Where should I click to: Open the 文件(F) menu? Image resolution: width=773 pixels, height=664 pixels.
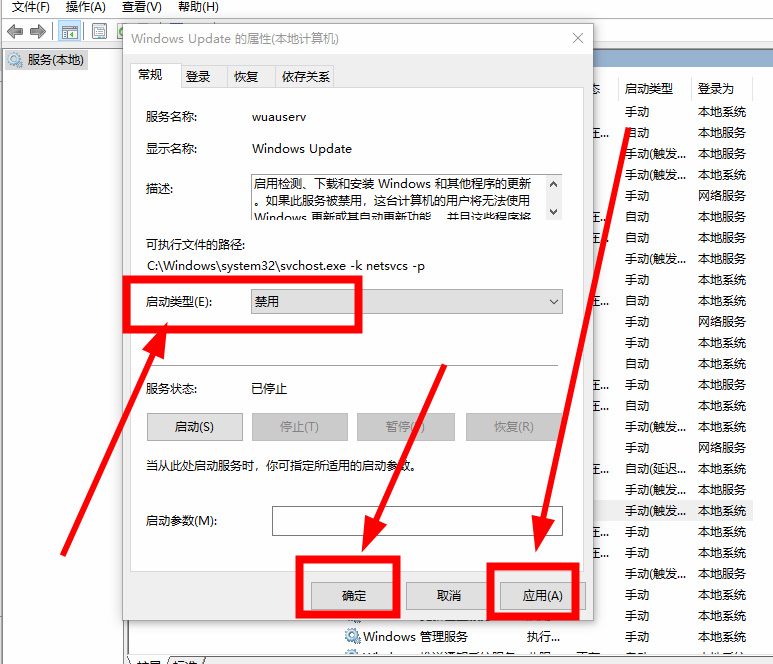point(30,7)
